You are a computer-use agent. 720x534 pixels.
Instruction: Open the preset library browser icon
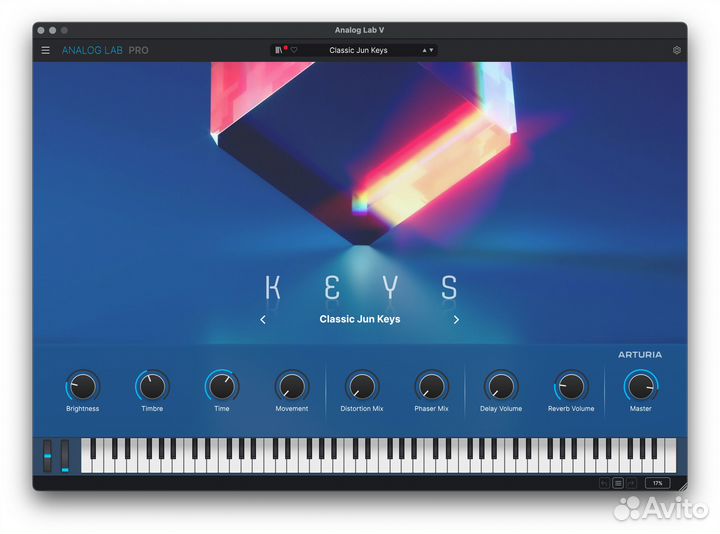(279, 50)
